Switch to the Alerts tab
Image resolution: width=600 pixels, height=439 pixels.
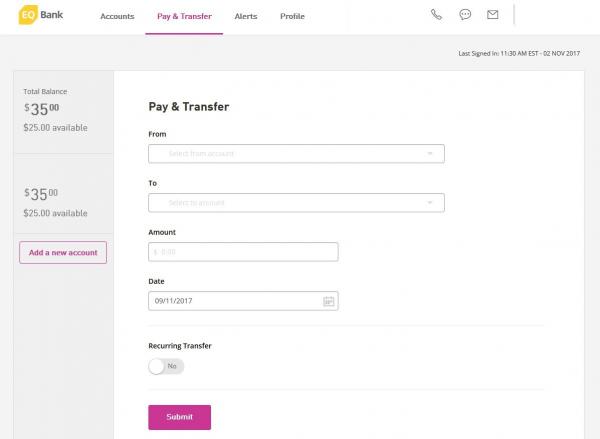click(x=245, y=17)
